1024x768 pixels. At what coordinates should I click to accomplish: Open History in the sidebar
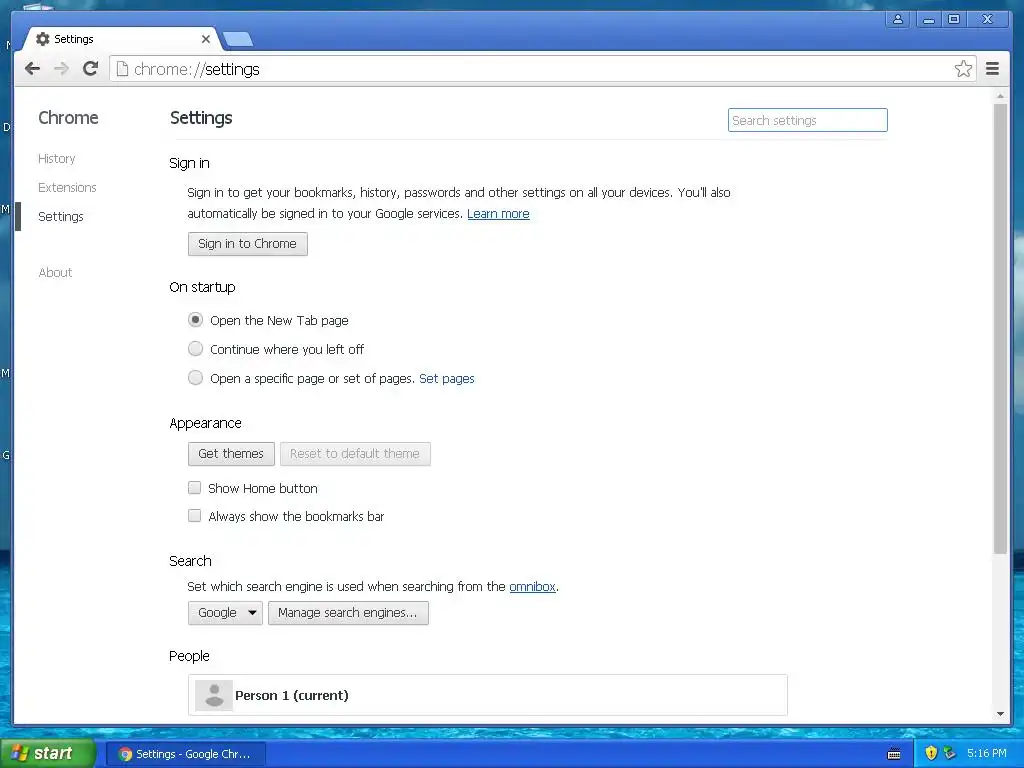tap(57, 159)
